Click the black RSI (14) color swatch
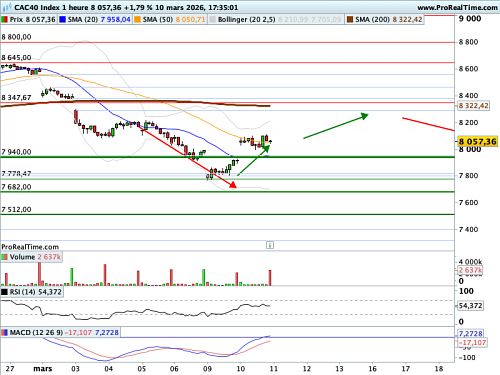Viewport: 500px width, 375px height. [x=4, y=292]
